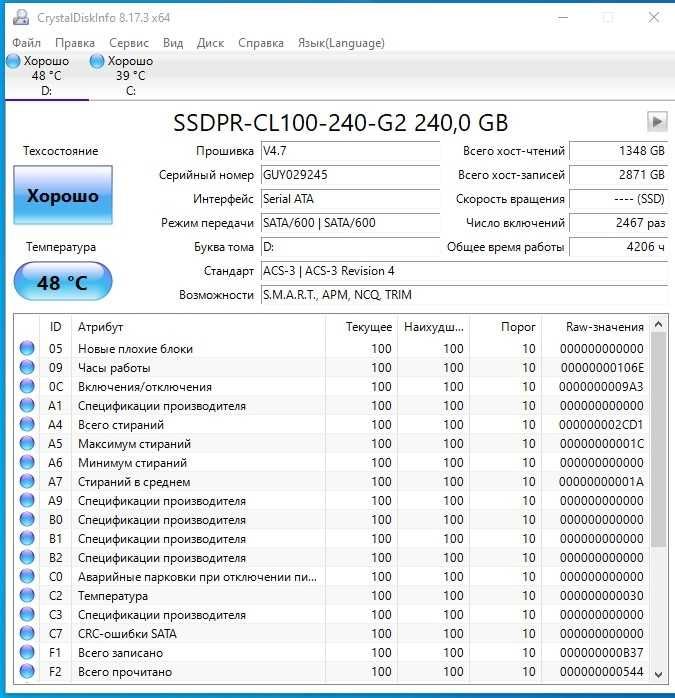The width and height of the screenshot is (675, 698).
Task: Open the Файл menu
Action: [26, 43]
